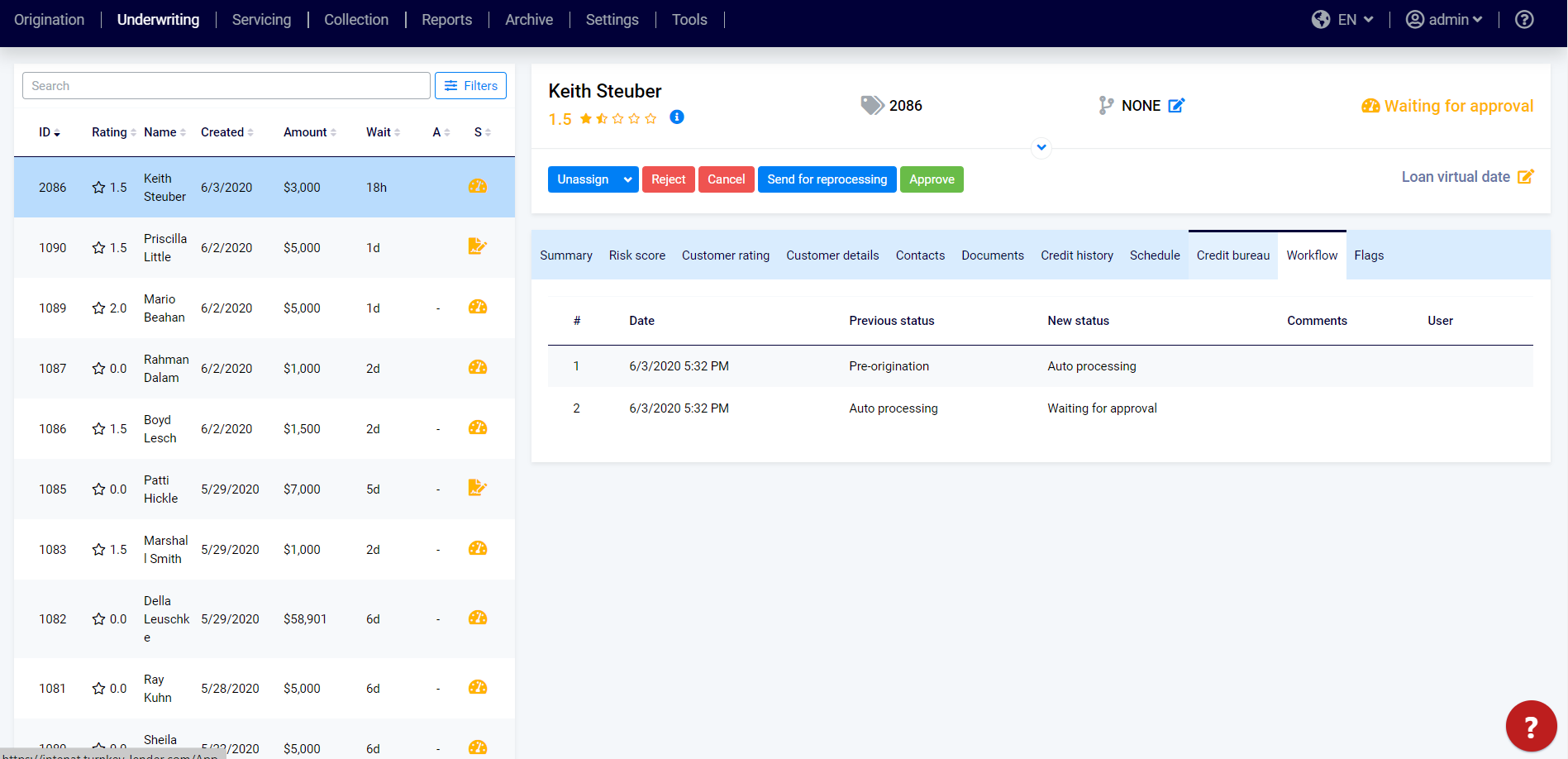This screenshot has height=759, width=1568.
Task: Open the Documents tab
Action: pos(993,255)
